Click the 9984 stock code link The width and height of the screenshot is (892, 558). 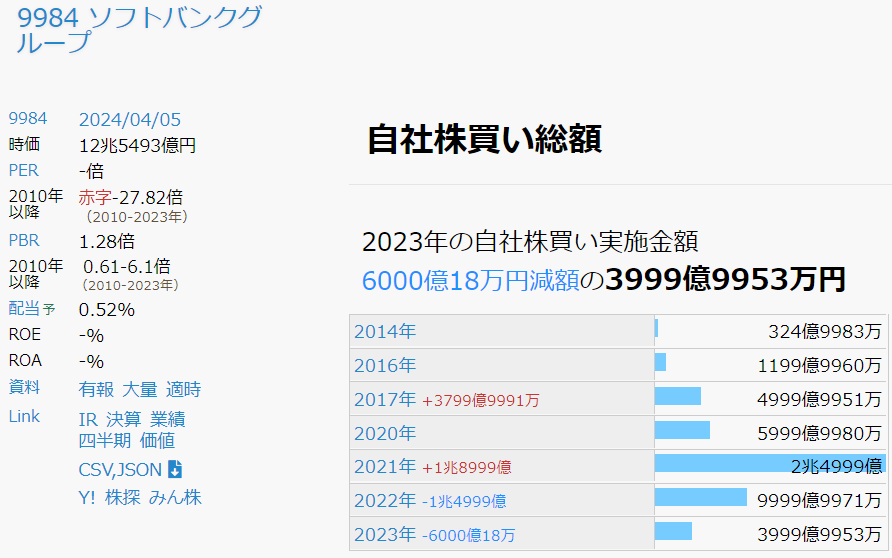[28, 118]
